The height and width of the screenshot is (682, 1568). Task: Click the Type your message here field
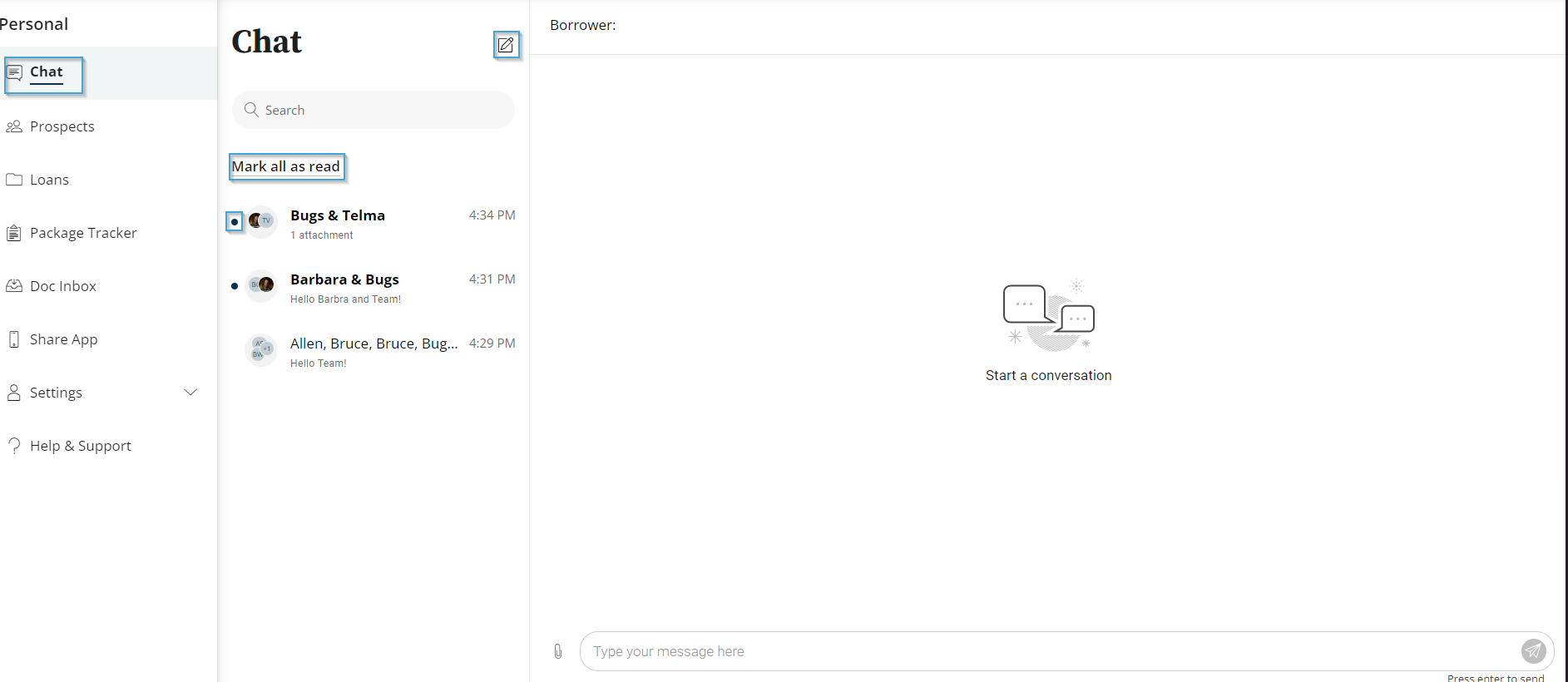[1048, 651]
